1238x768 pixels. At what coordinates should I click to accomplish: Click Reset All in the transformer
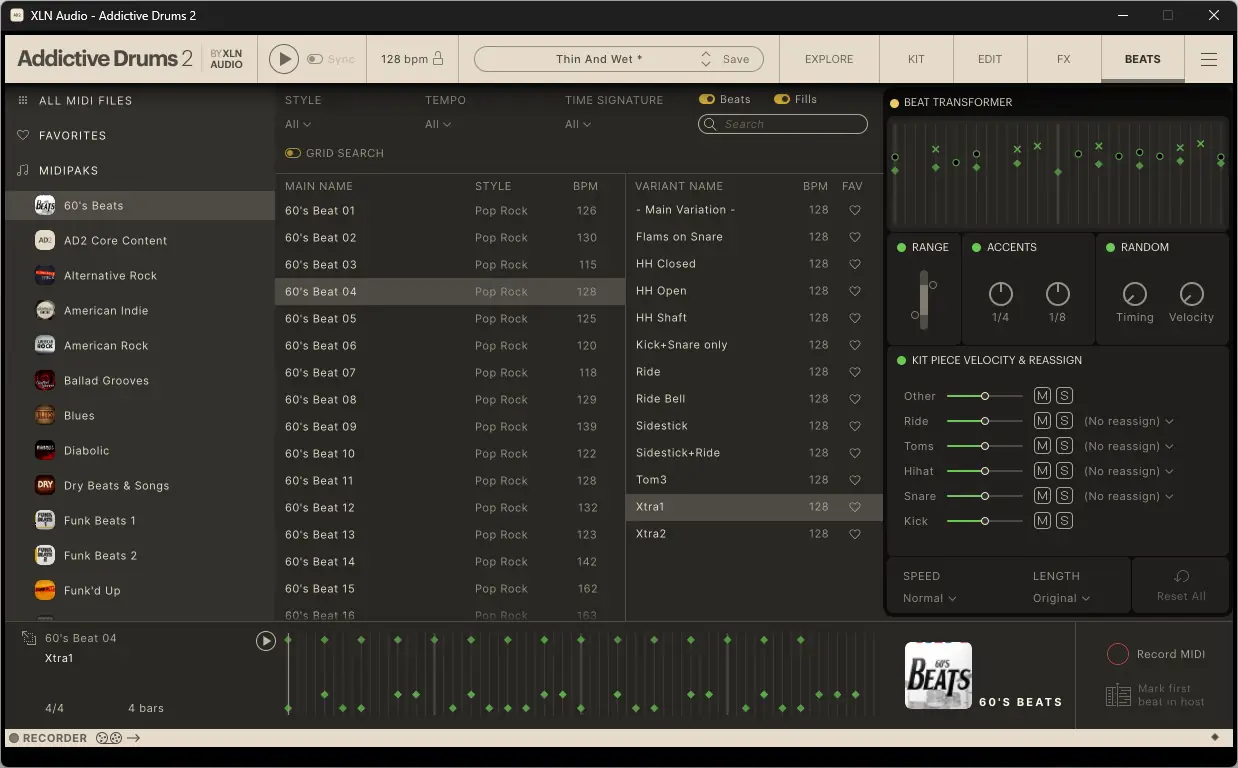tap(1181, 586)
